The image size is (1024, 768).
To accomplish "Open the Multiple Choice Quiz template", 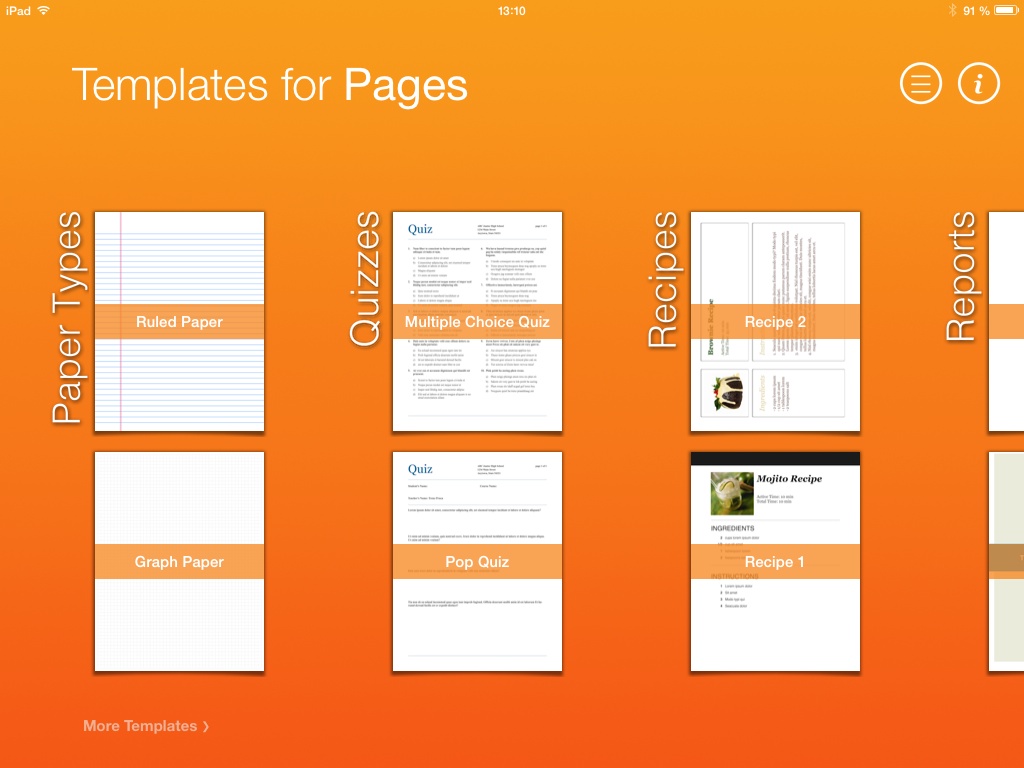I will 477,322.
